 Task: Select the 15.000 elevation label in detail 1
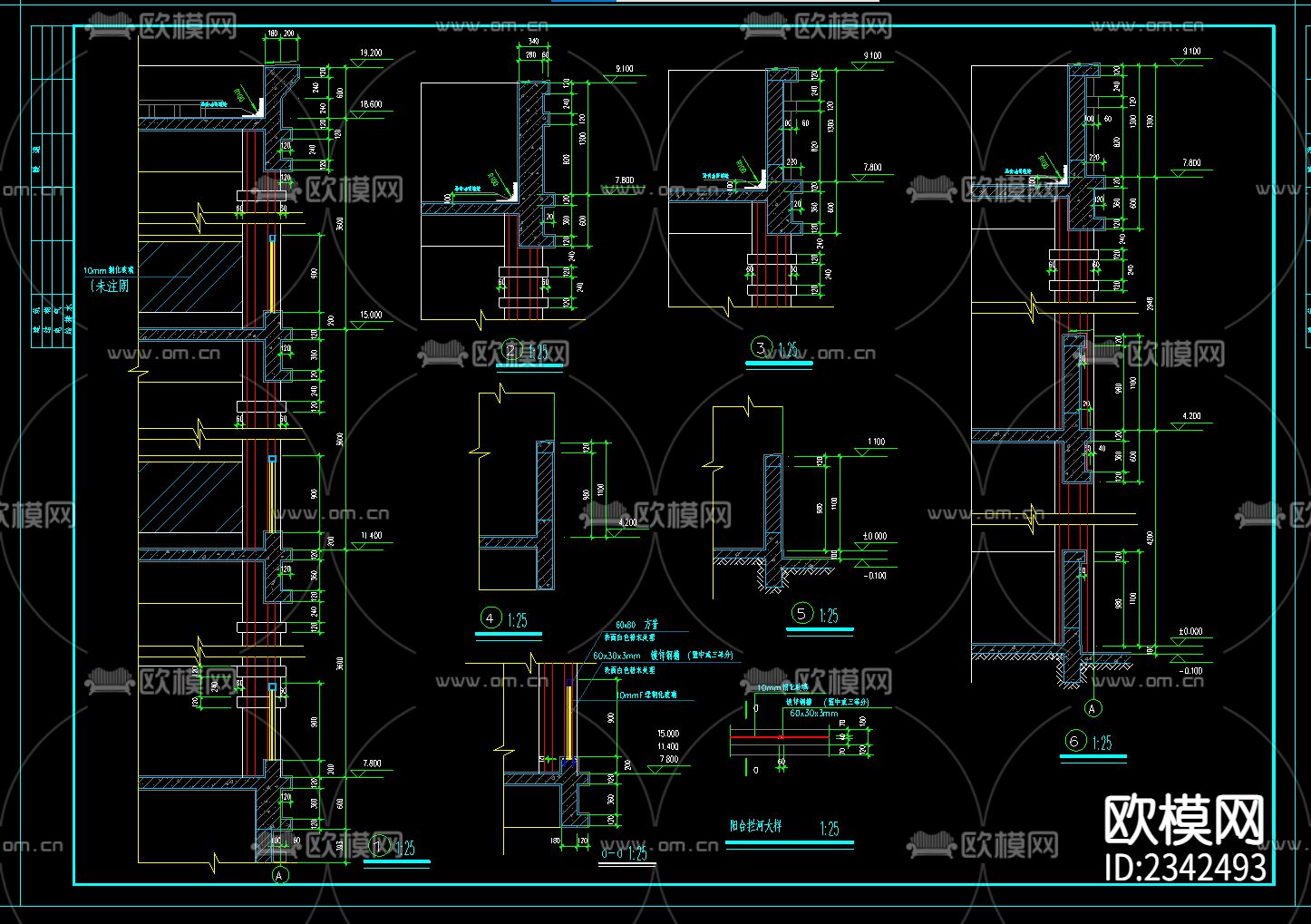tap(371, 316)
